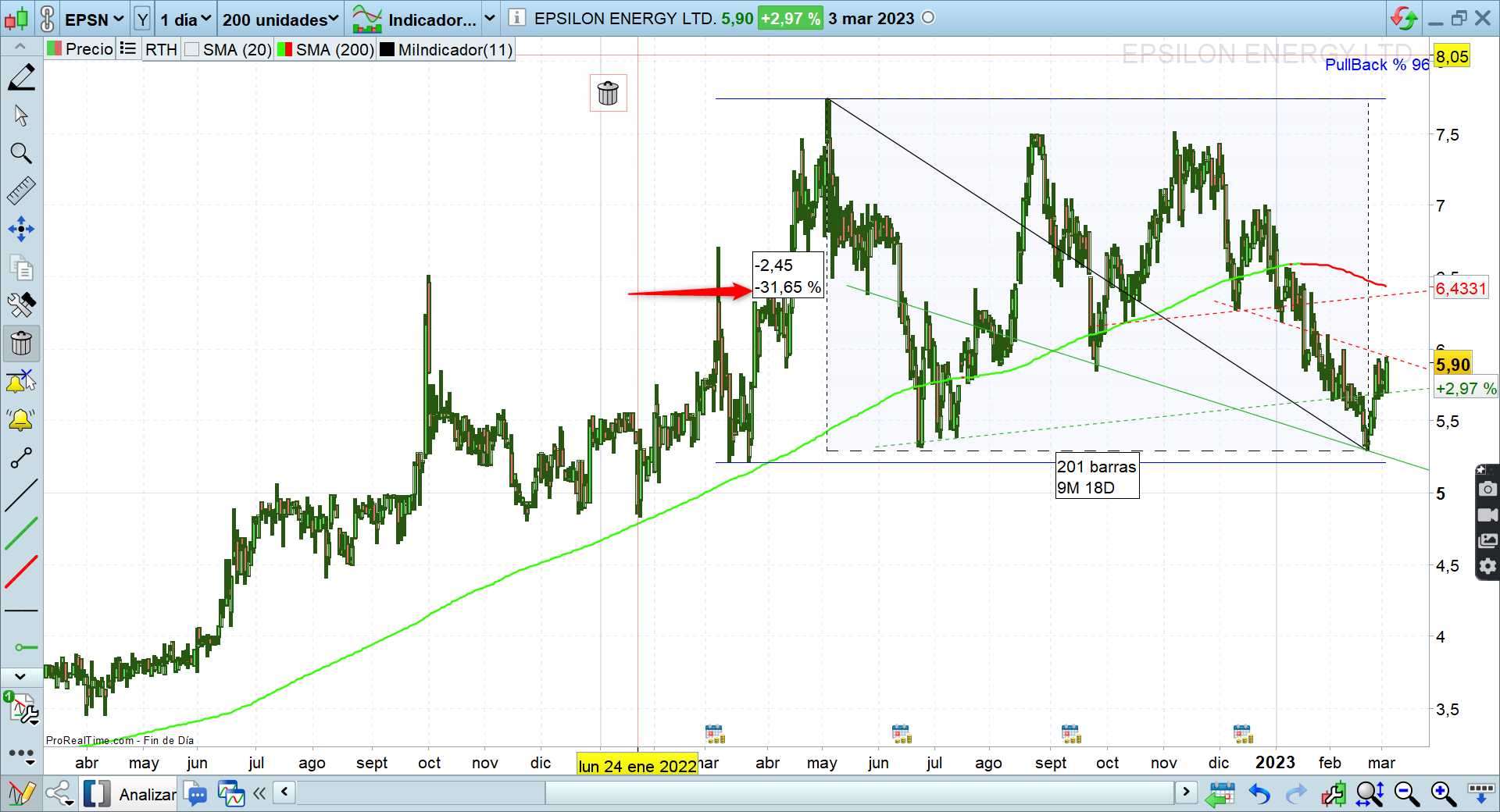Screen dimensions: 1500x812
Task: Go to date with calendar icon
Action: coord(1220,794)
